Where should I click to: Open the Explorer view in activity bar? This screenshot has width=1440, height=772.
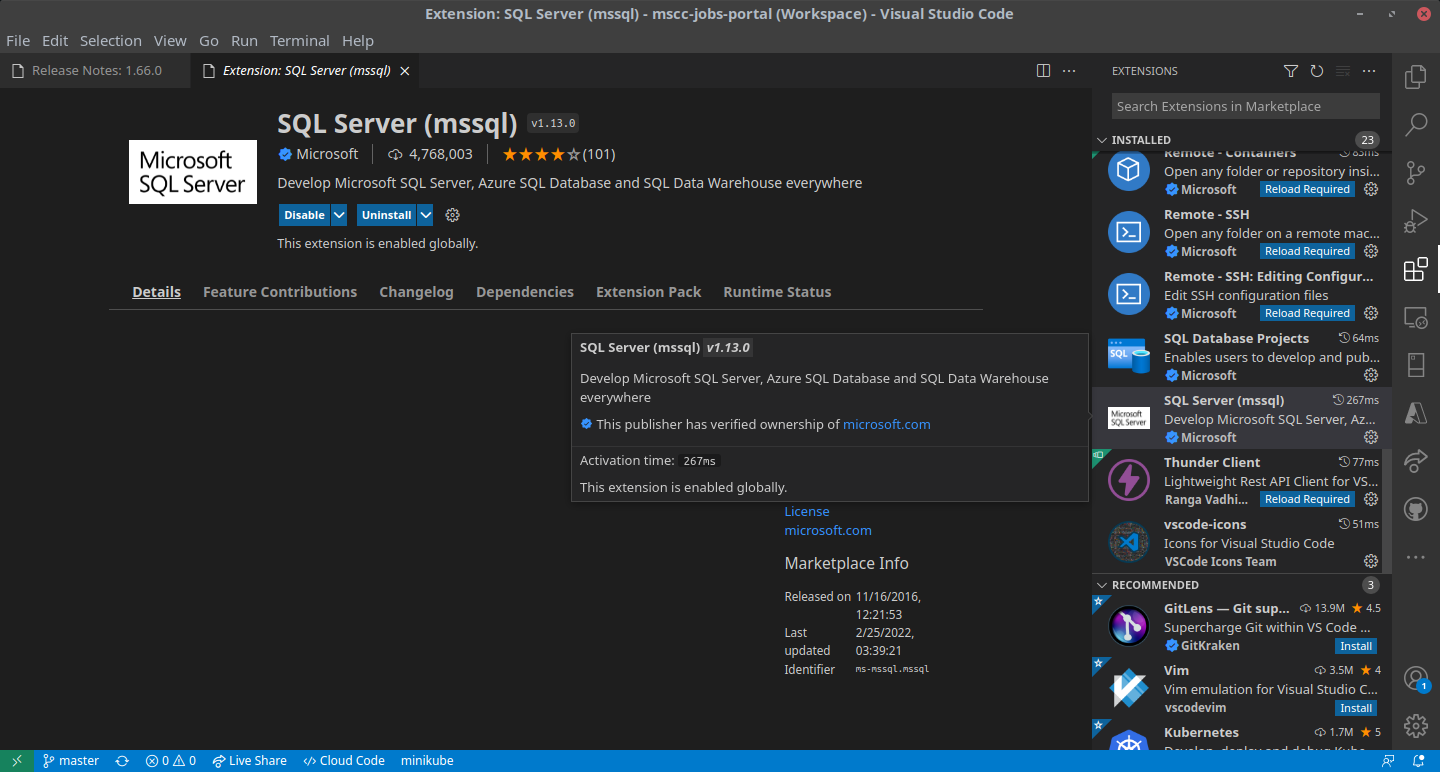[1415, 77]
